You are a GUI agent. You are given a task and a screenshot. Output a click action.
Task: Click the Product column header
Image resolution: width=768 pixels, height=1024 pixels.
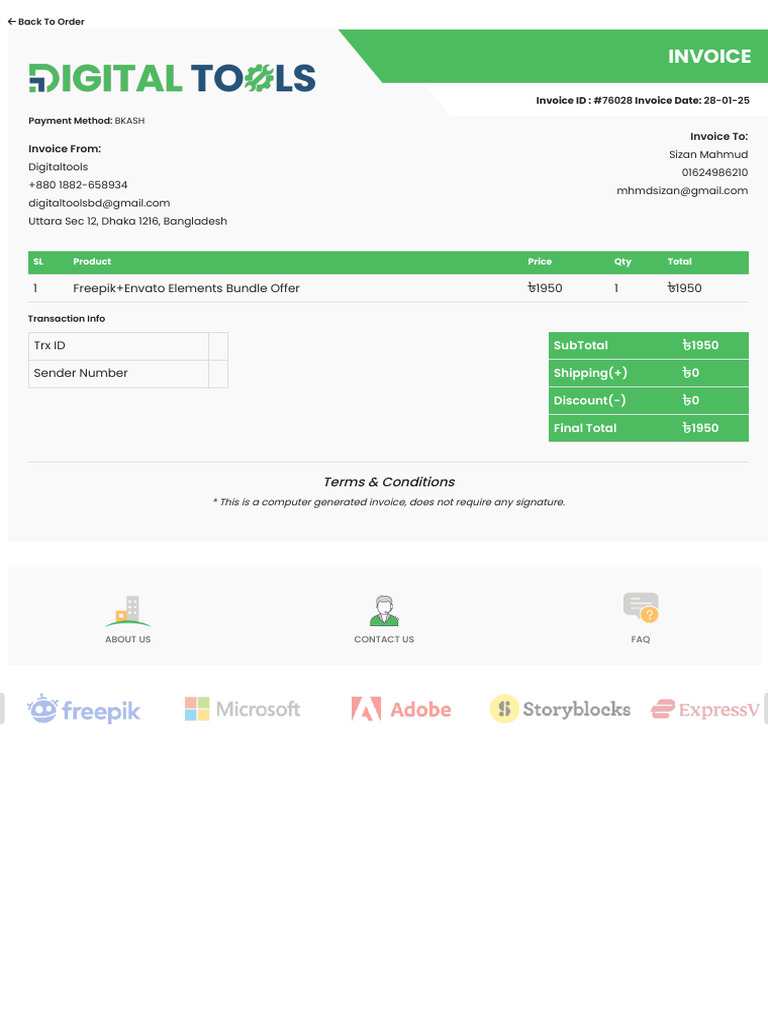pos(92,261)
